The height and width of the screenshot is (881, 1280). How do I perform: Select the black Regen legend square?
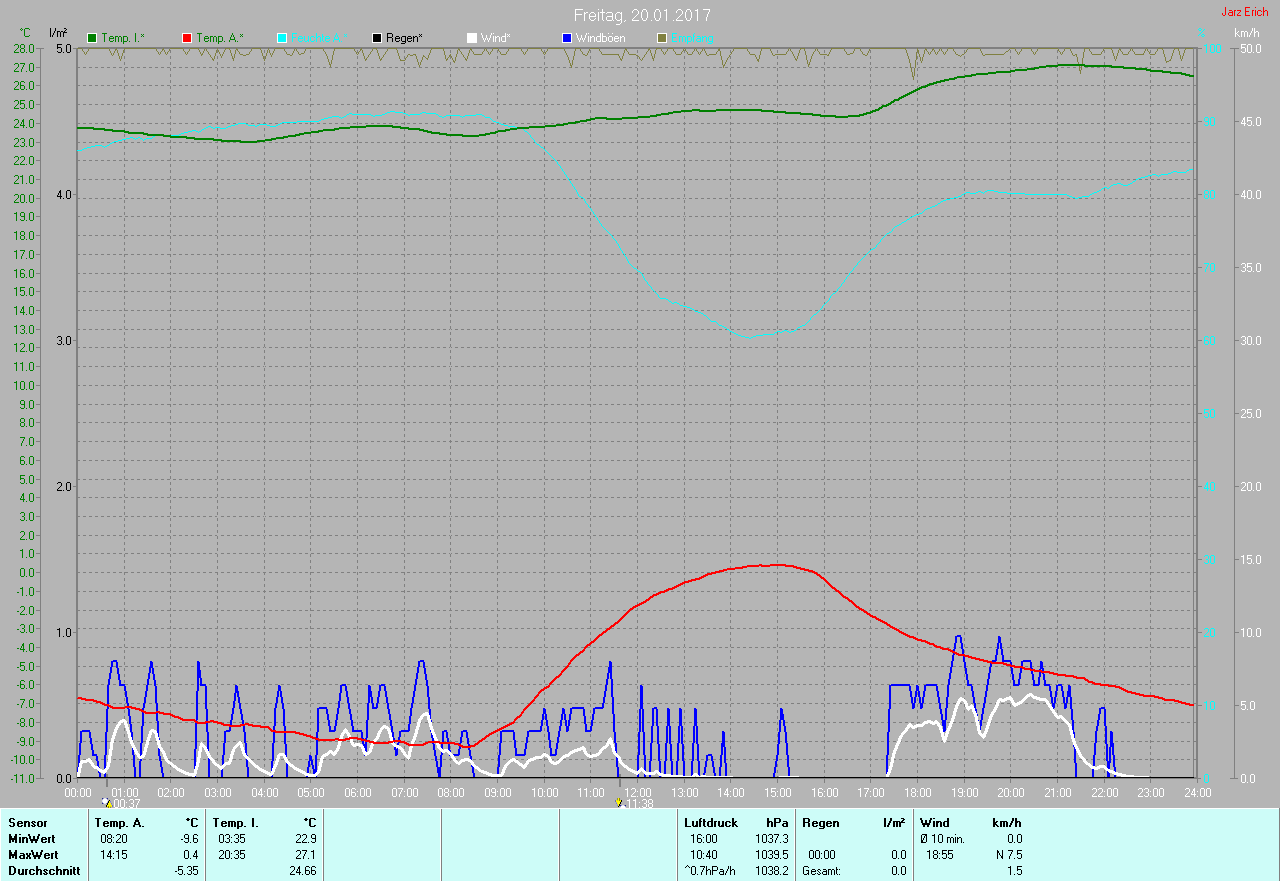click(377, 38)
